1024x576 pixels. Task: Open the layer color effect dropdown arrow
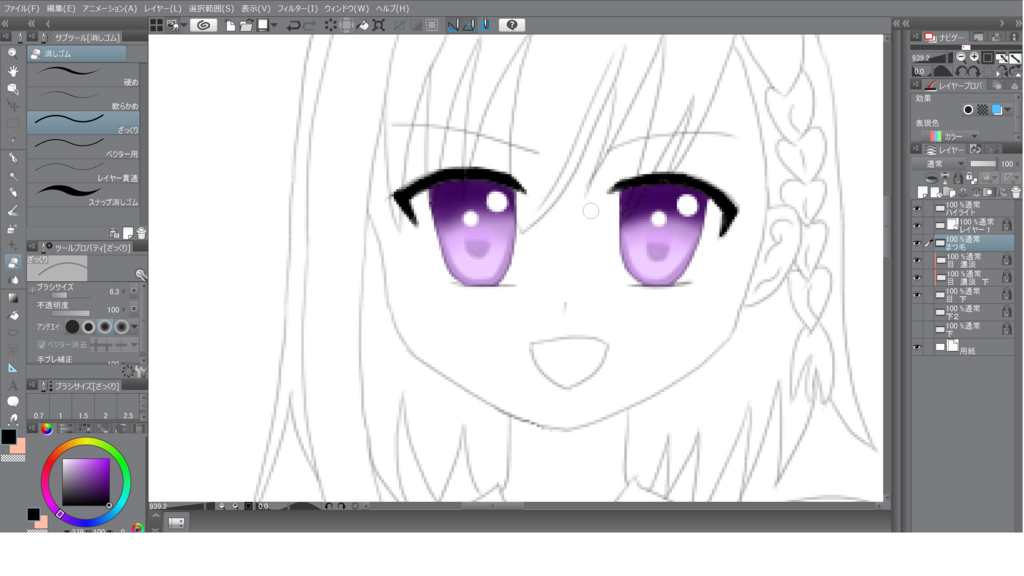click(x=1009, y=110)
